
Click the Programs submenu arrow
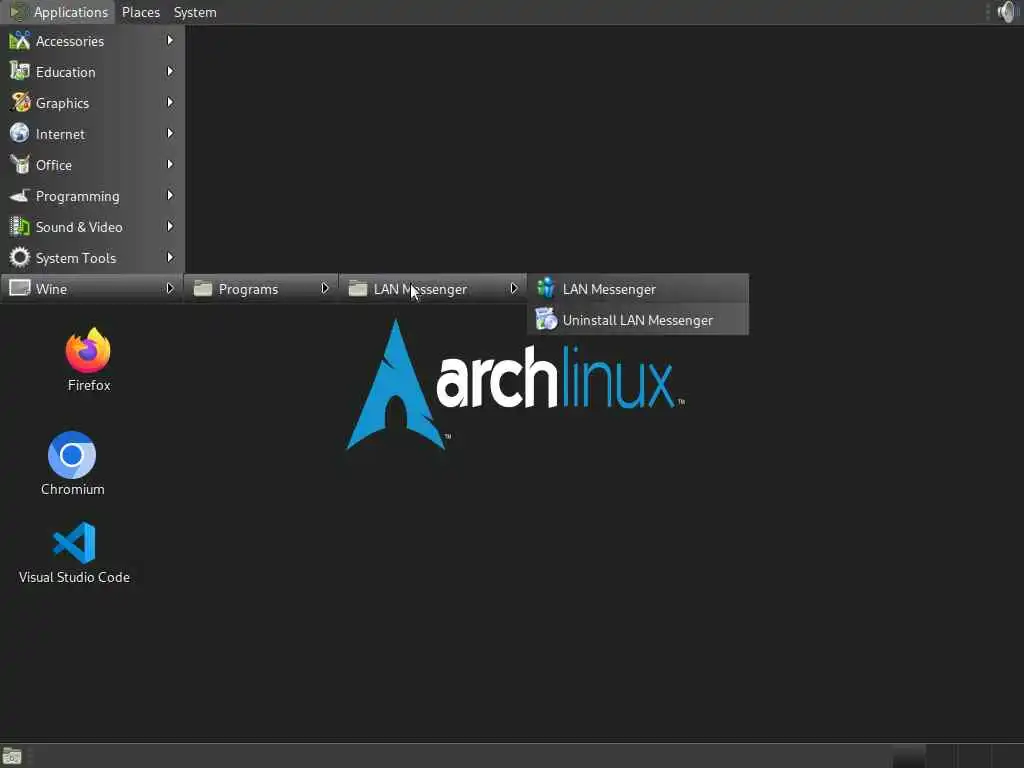point(325,288)
